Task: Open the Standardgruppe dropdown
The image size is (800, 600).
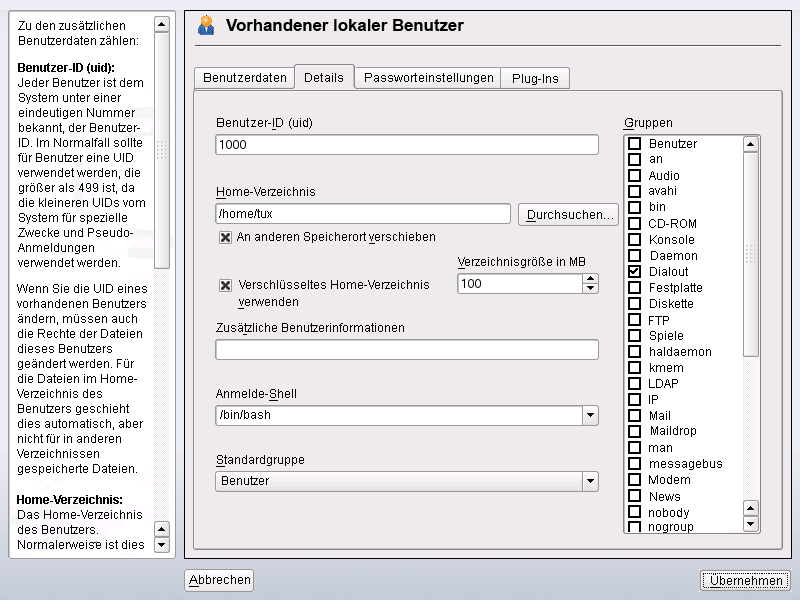Action: 590,481
